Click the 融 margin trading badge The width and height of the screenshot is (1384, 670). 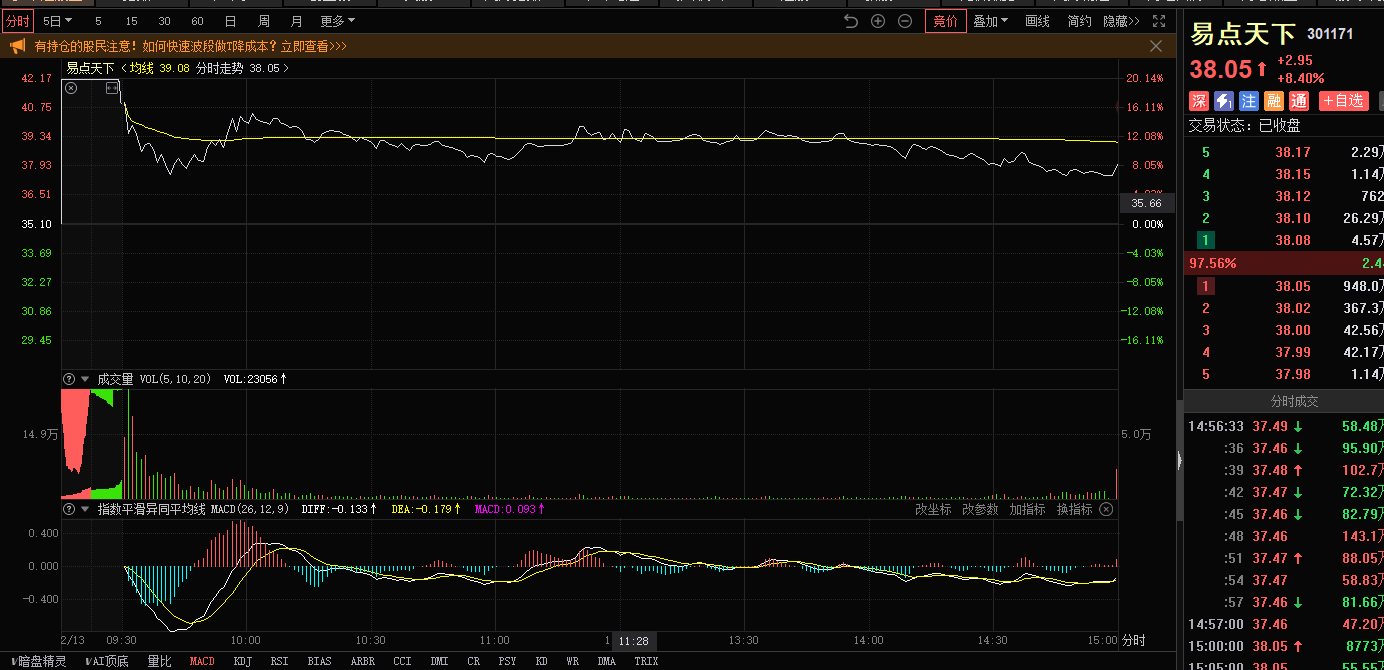pyautogui.click(x=1274, y=101)
